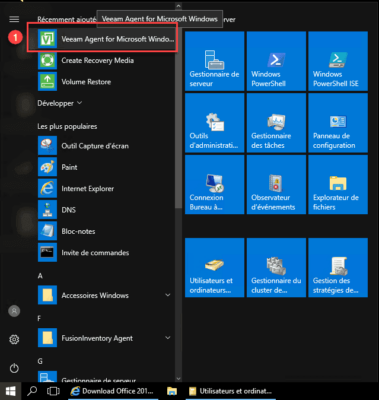Click the letter G group header
Viewport: 379px width, 400px height.
tap(40, 361)
